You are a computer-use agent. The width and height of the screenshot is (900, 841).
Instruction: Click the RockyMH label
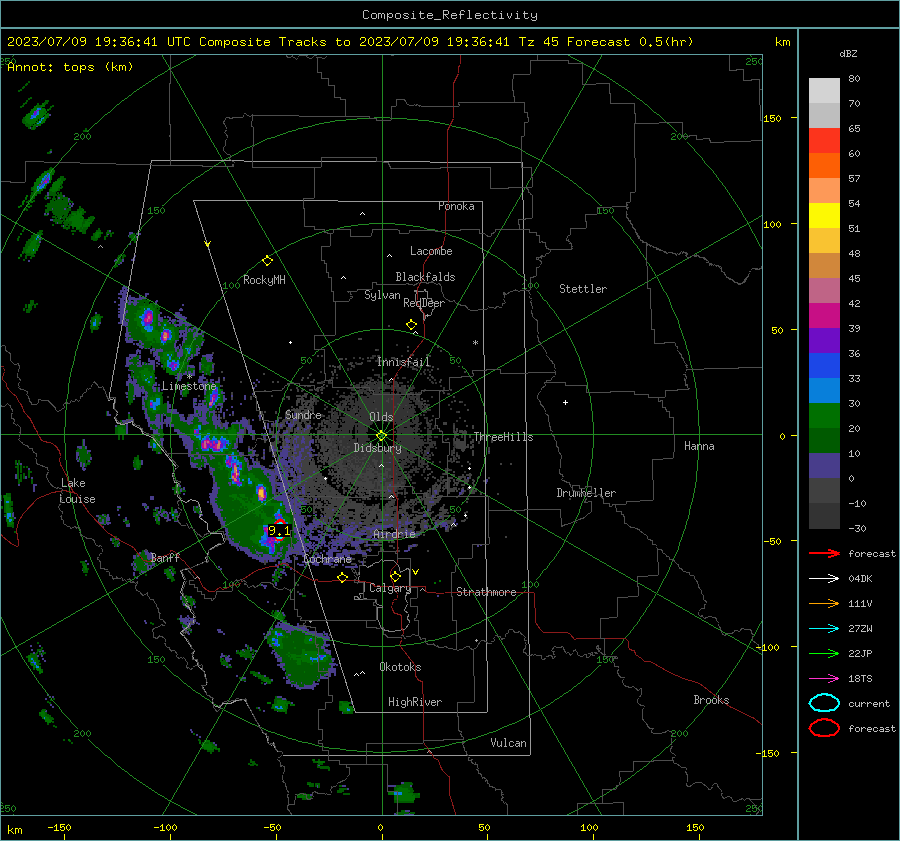click(x=264, y=280)
